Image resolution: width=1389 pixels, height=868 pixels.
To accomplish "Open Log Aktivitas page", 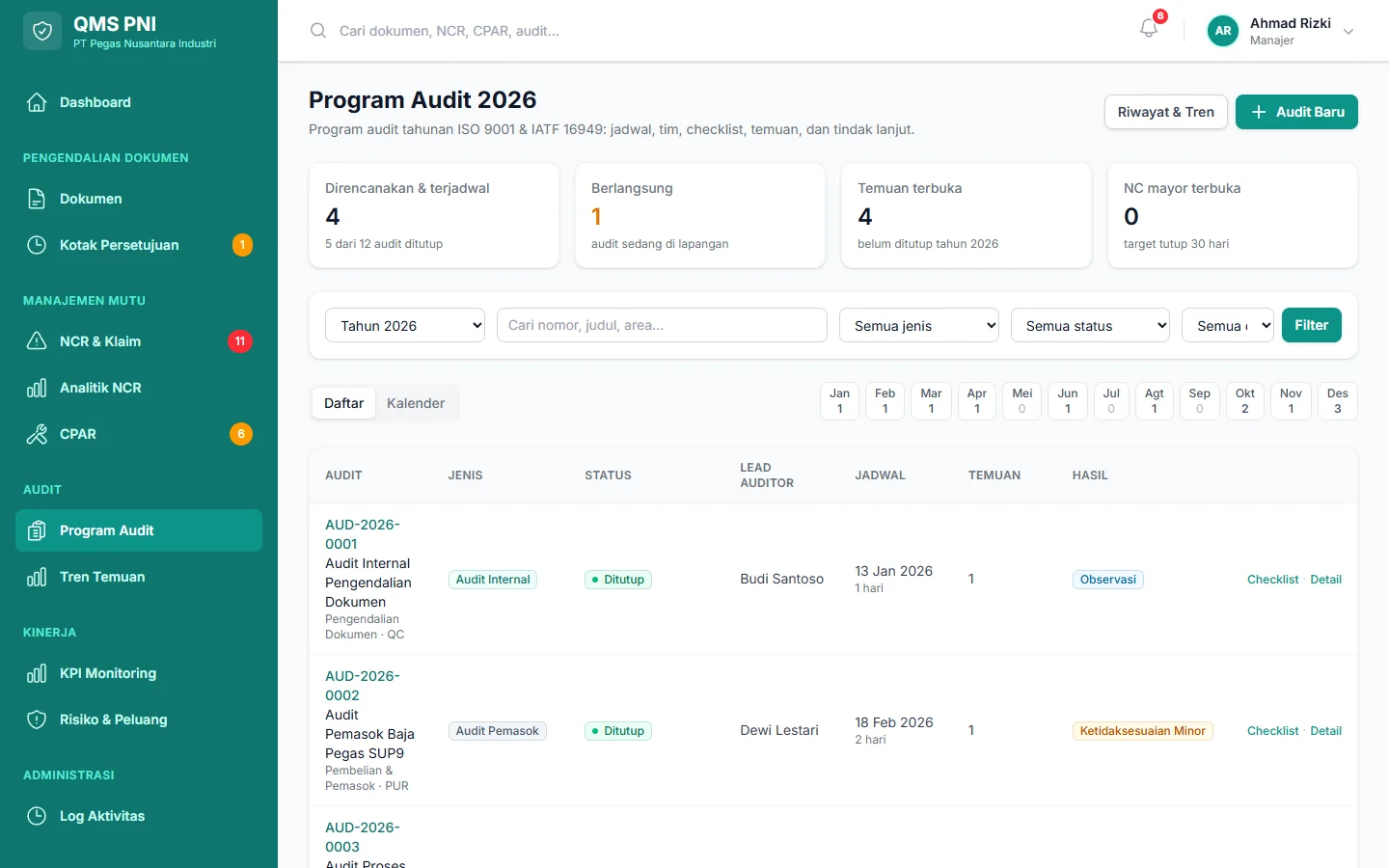I will tap(139, 816).
